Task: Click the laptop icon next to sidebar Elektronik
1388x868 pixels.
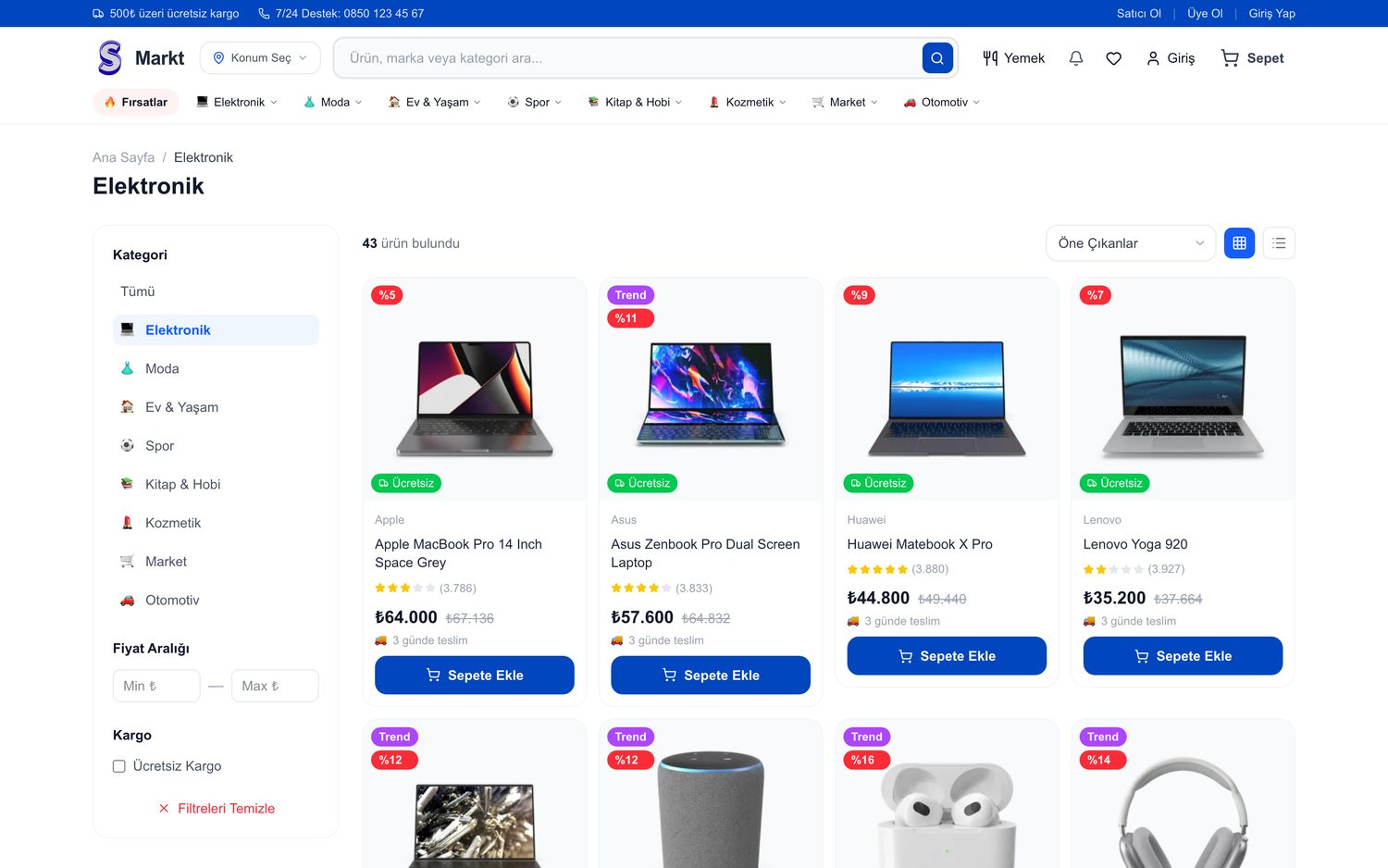Action: click(128, 329)
